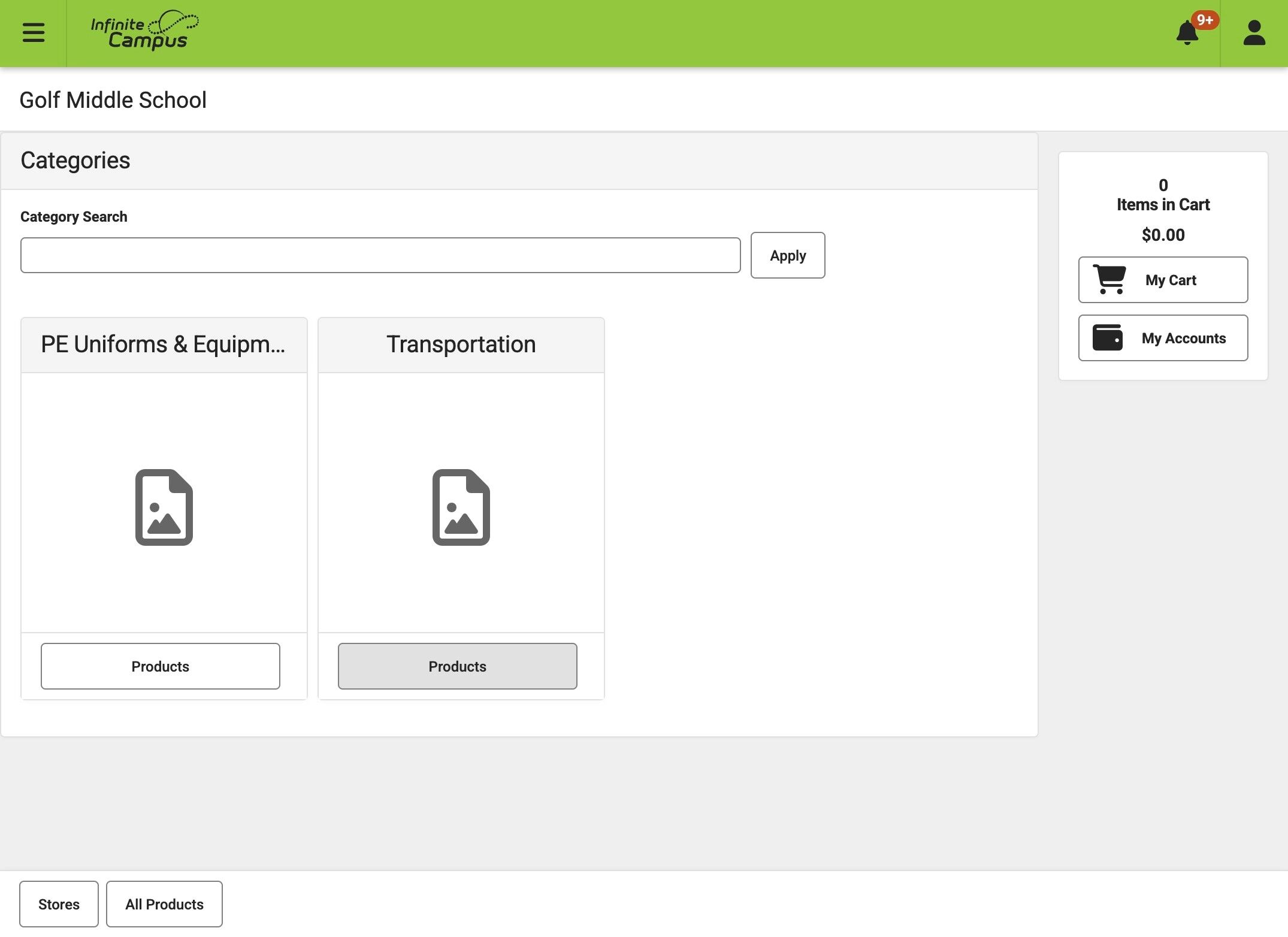The width and height of the screenshot is (1288, 937).
Task: Open the hamburger navigation menu
Action: point(34,32)
